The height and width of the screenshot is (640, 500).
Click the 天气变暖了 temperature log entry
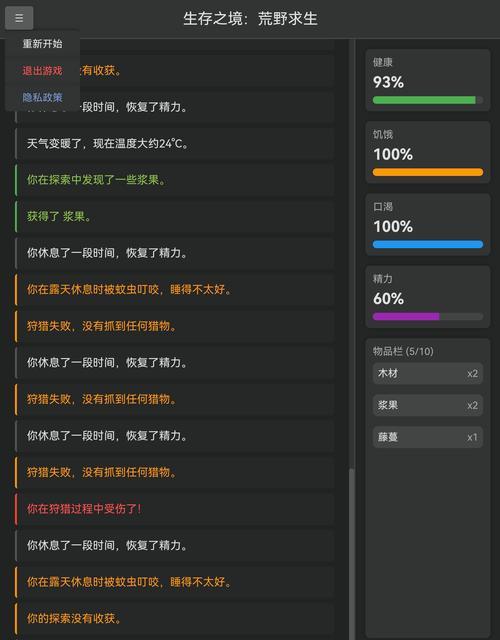point(175,144)
